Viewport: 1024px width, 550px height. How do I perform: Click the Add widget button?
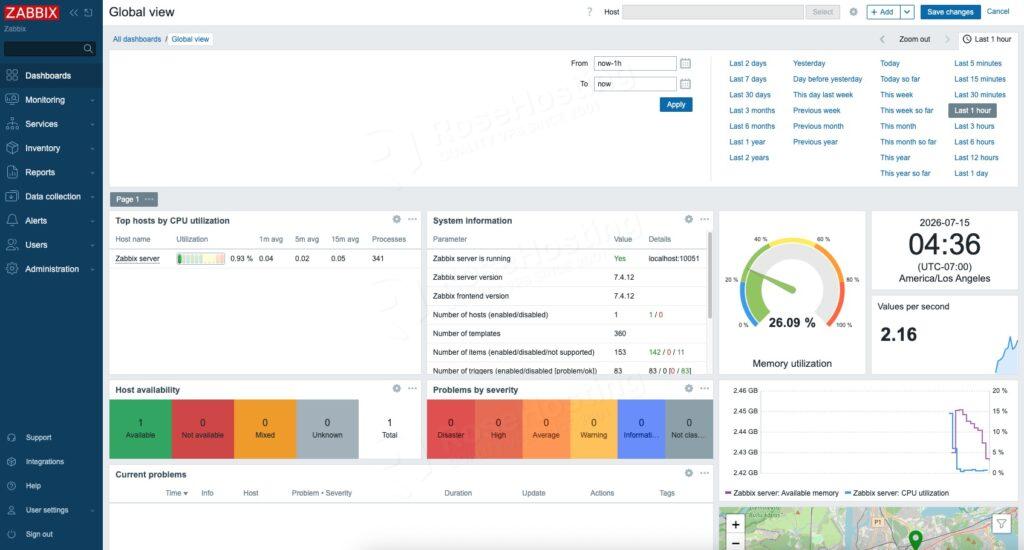click(x=883, y=12)
